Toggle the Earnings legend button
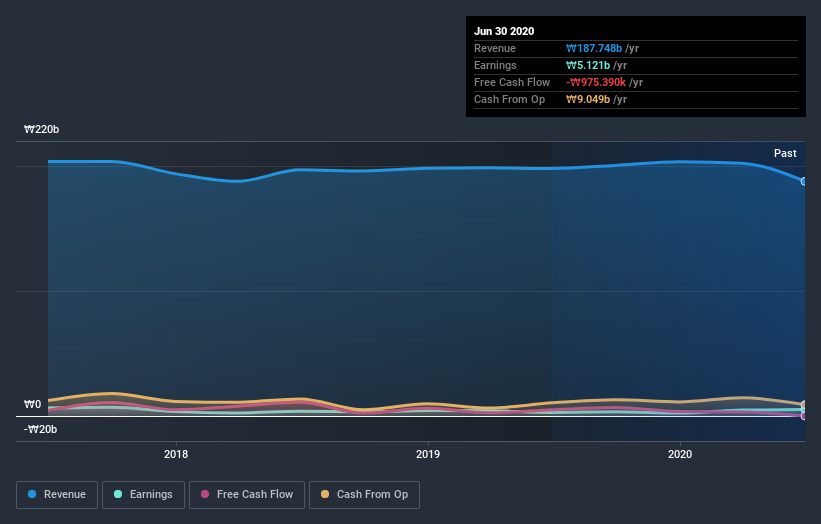Viewport: 821px width, 524px height. tap(143, 494)
